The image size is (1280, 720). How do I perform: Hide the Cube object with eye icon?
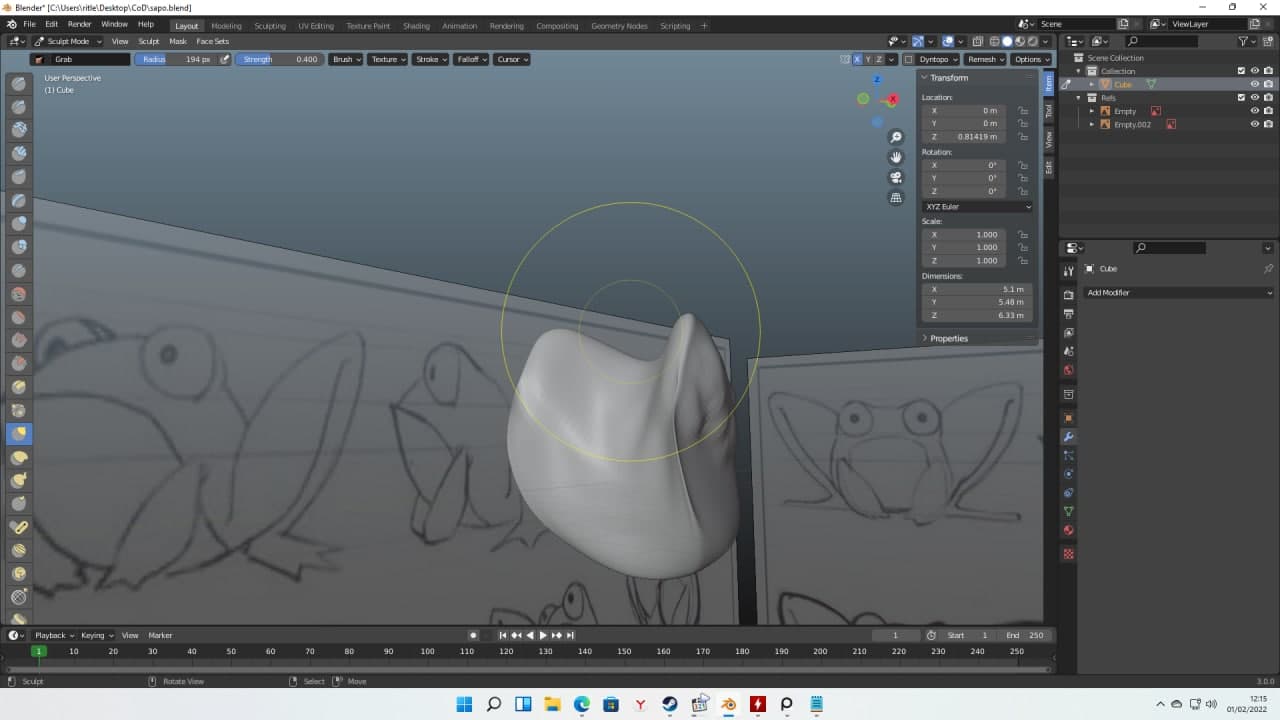1255,84
